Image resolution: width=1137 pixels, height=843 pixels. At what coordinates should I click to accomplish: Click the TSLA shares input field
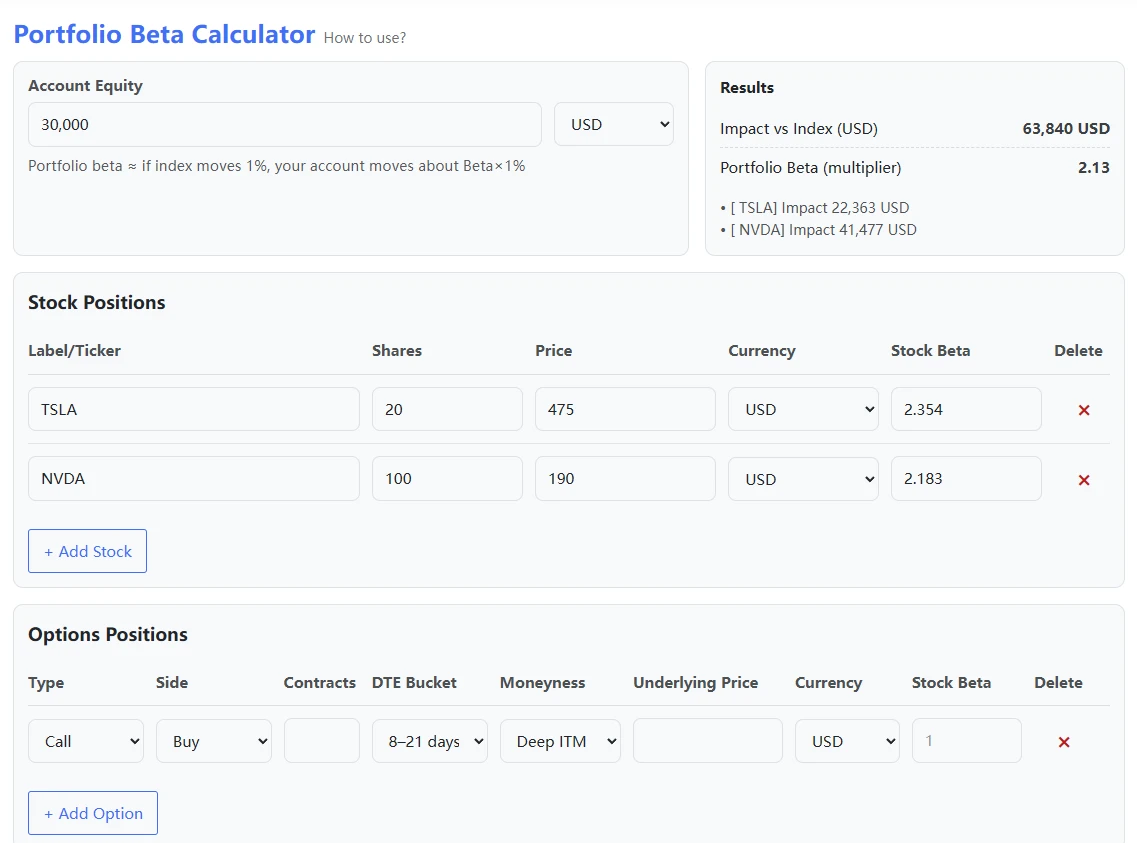pos(446,410)
